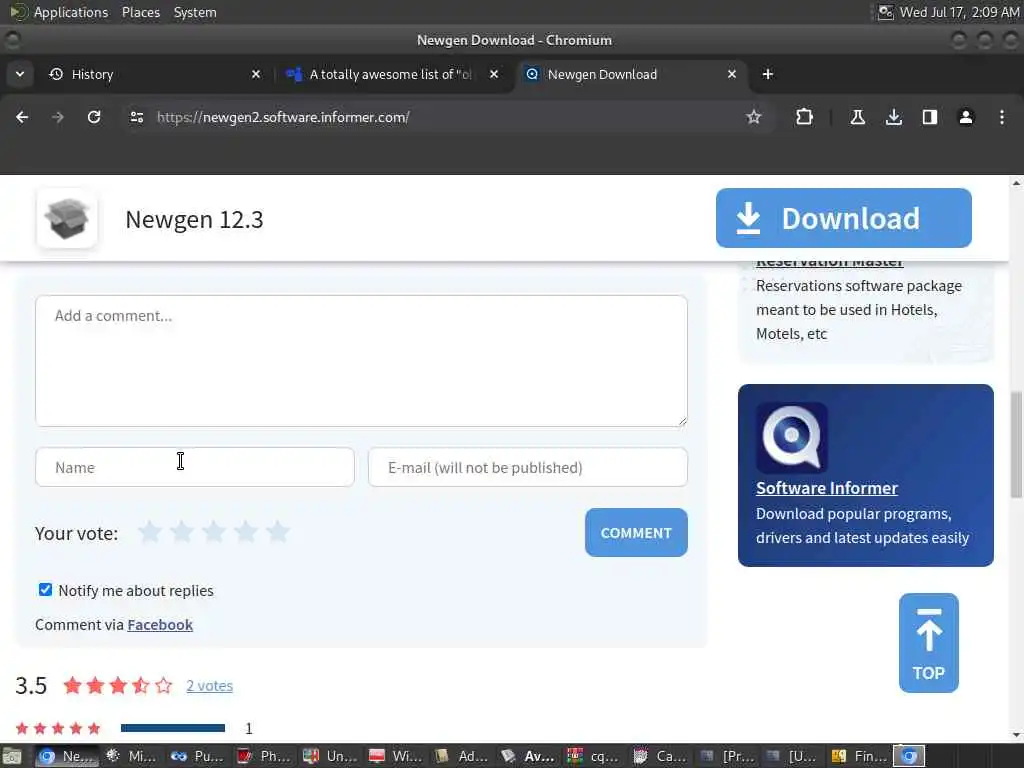Open the 'Ca...' taskbar window
Screen dimensions: 1024x768
[x=660, y=756]
